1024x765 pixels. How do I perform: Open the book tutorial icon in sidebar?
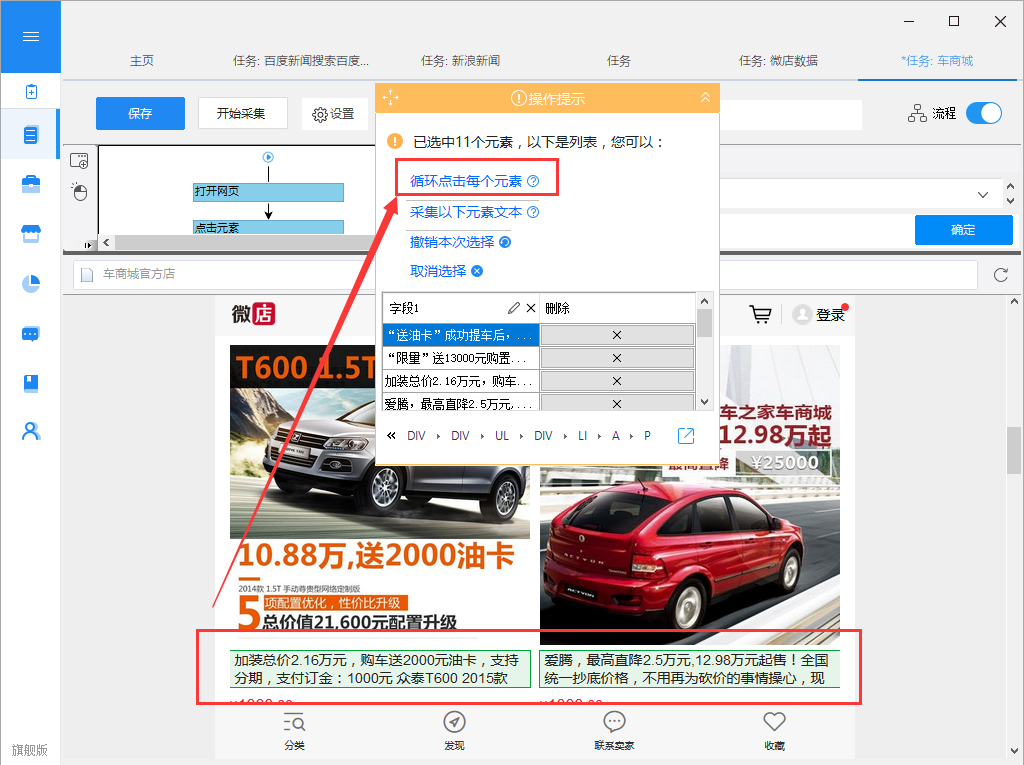tap(31, 383)
